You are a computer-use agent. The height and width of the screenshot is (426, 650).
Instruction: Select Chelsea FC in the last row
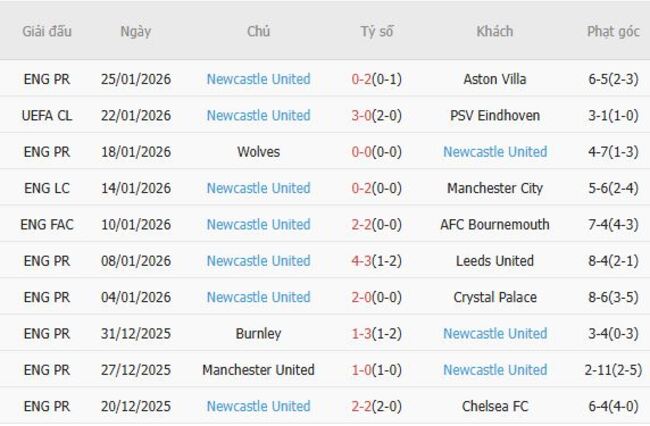tap(495, 406)
